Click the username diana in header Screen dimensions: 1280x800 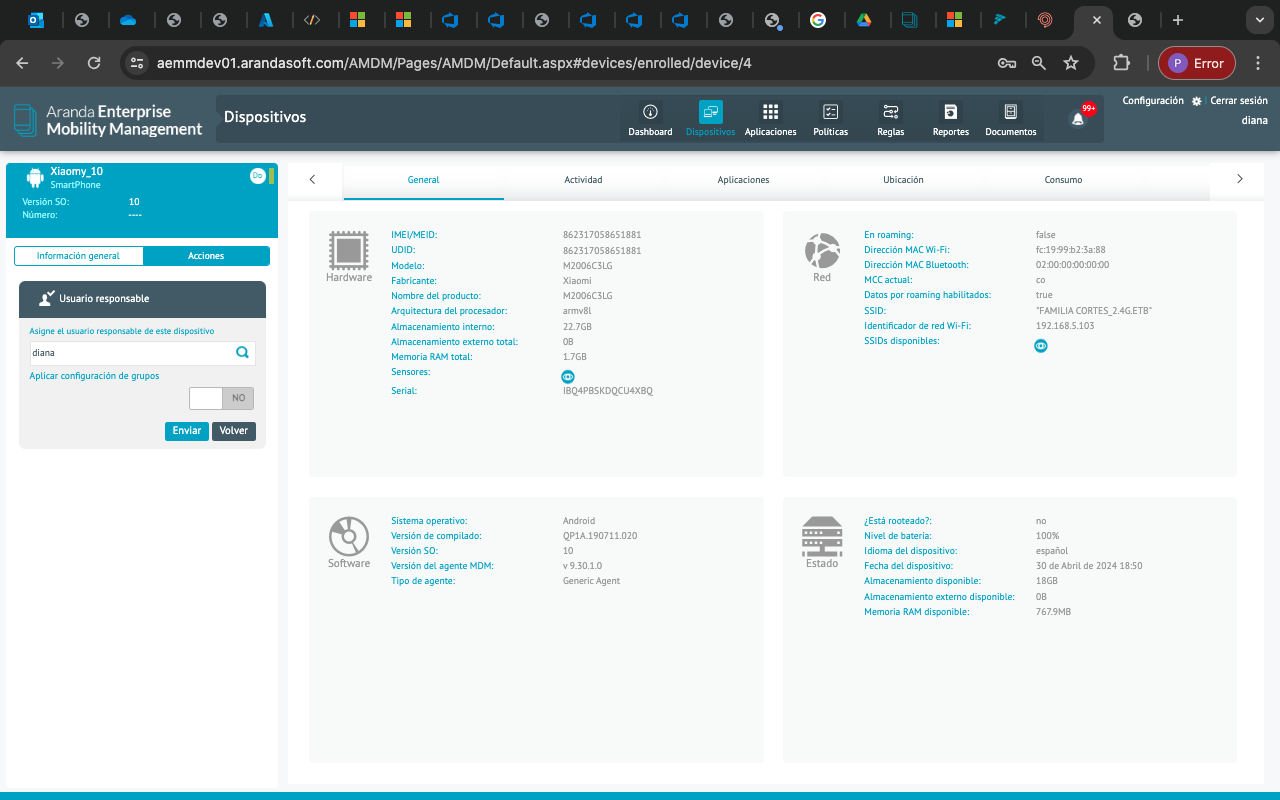pyautogui.click(x=1255, y=120)
